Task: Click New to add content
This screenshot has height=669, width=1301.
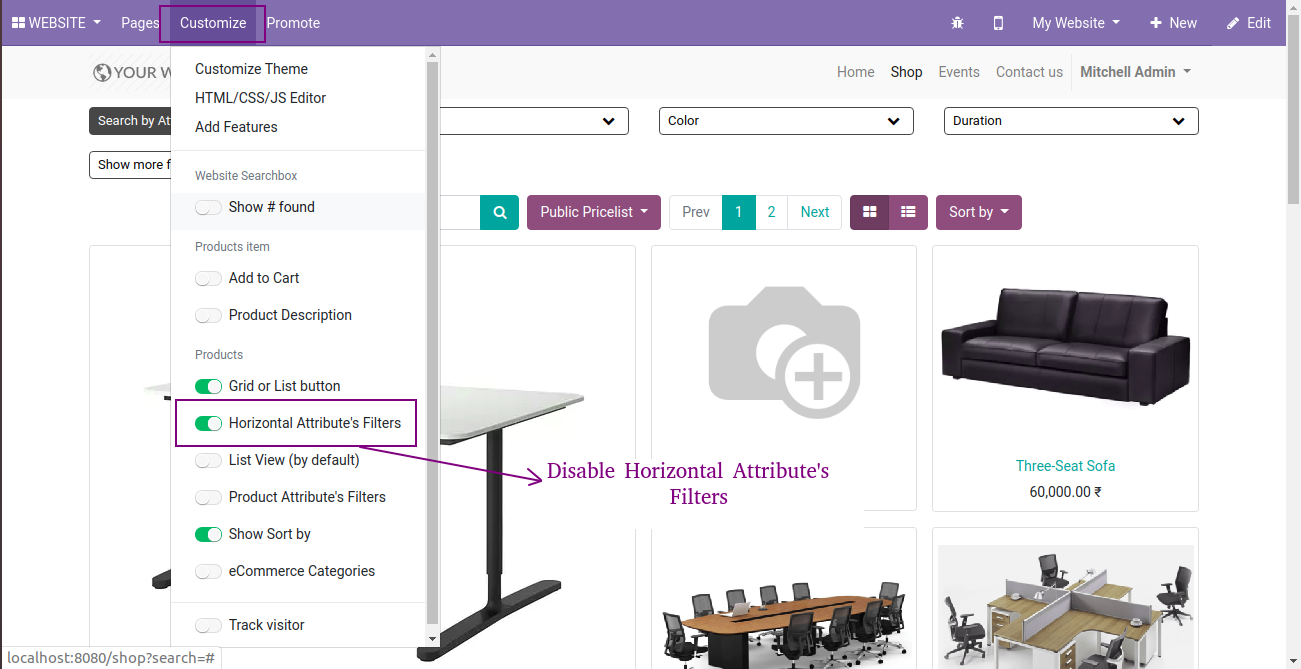Action: pos(1173,23)
